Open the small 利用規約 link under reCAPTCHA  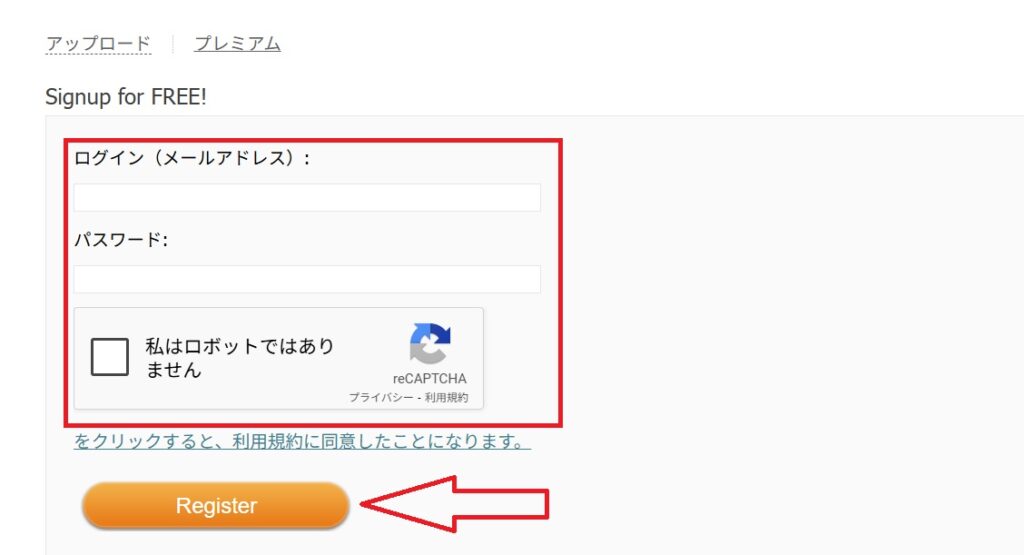446,397
